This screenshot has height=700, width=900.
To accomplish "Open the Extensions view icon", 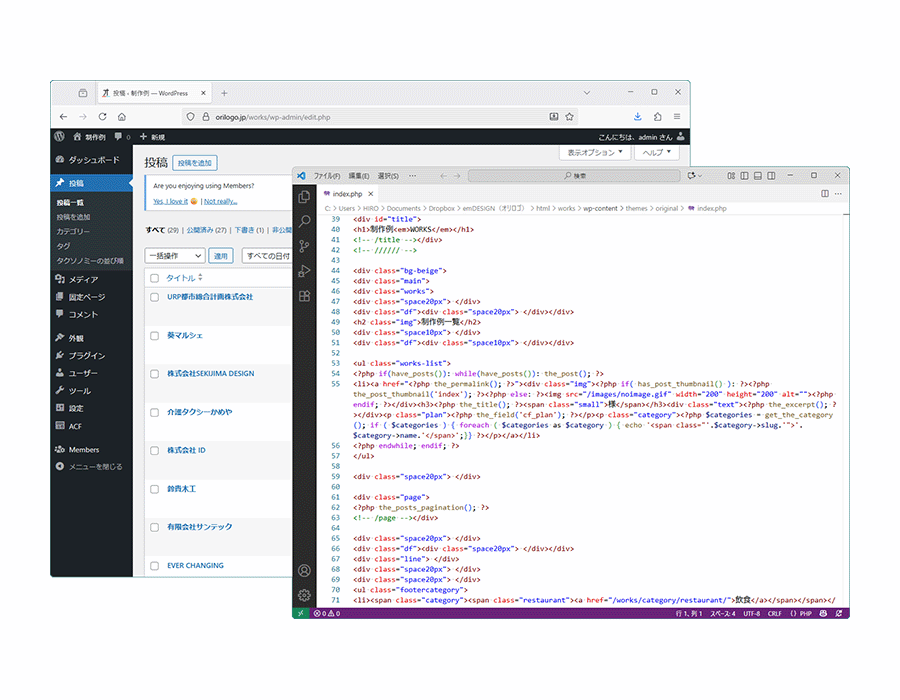I will pyautogui.click(x=305, y=296).
